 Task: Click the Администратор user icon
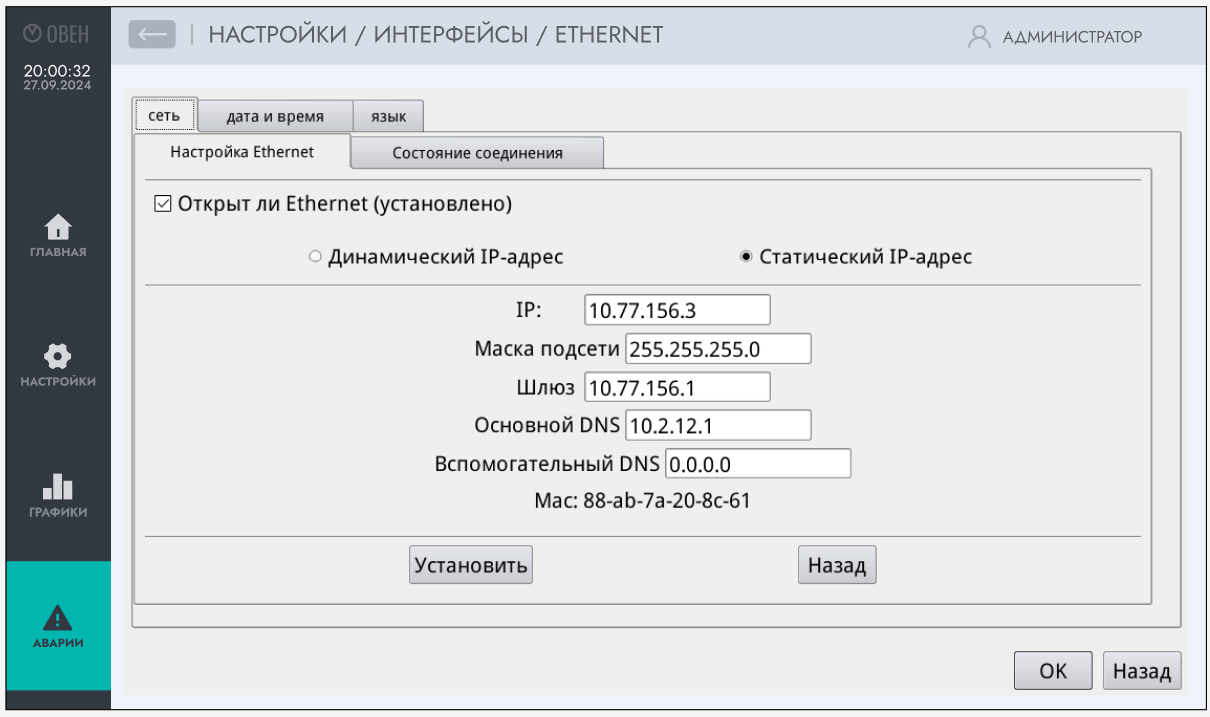click(978, 36)
